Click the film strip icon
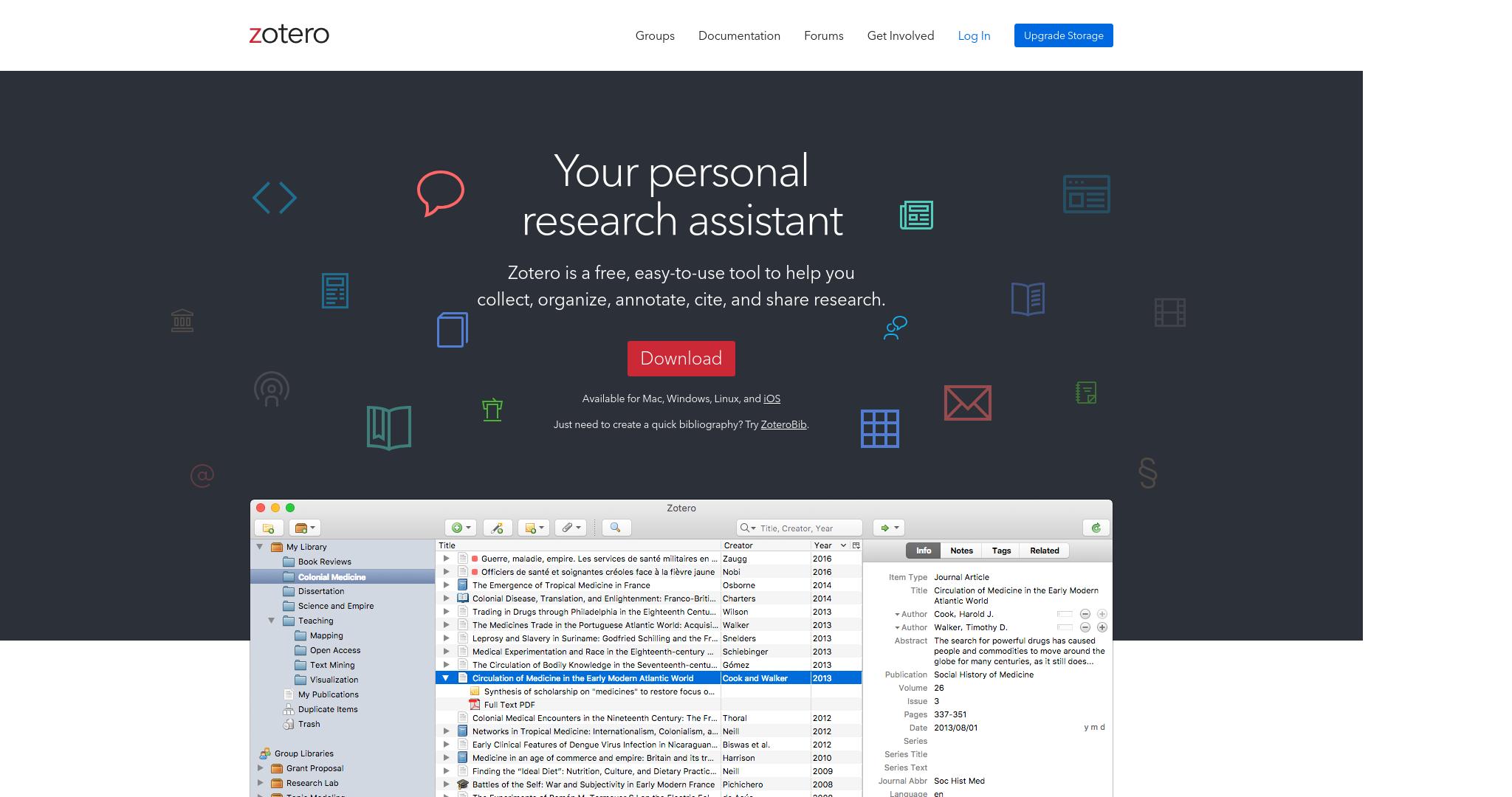The image size is (1512, 797). [1170, 312]
